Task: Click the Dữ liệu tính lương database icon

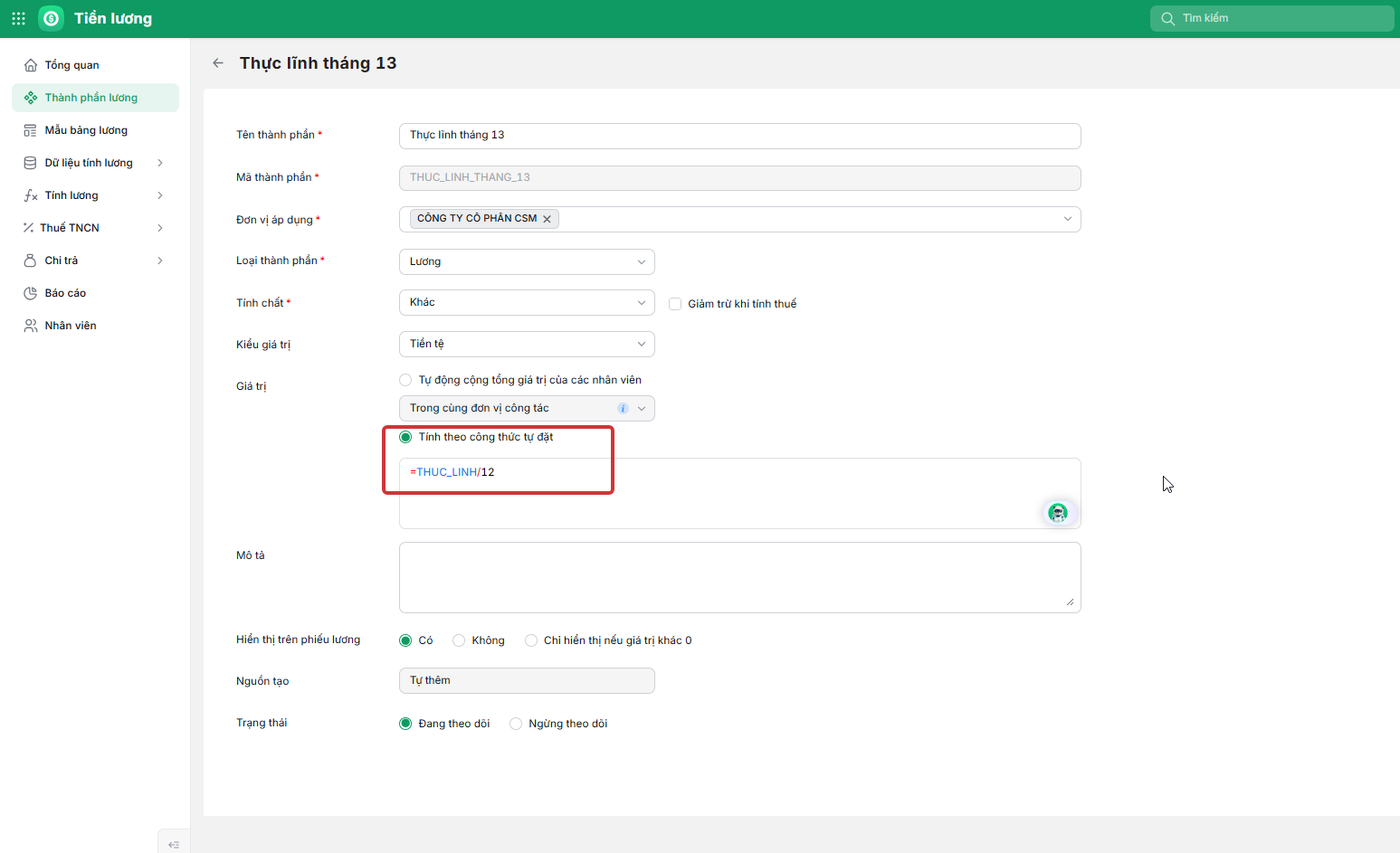Action: [31, 163]
